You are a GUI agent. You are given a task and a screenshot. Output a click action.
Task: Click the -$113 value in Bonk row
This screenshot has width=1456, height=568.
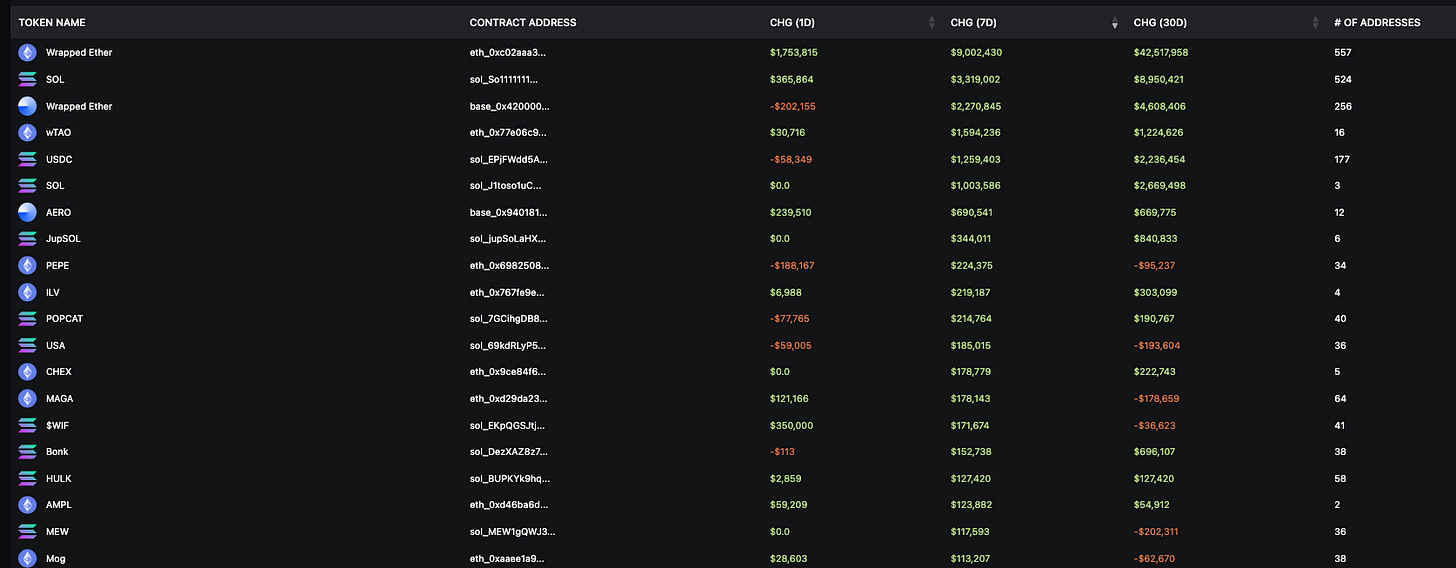pos(781,451)
